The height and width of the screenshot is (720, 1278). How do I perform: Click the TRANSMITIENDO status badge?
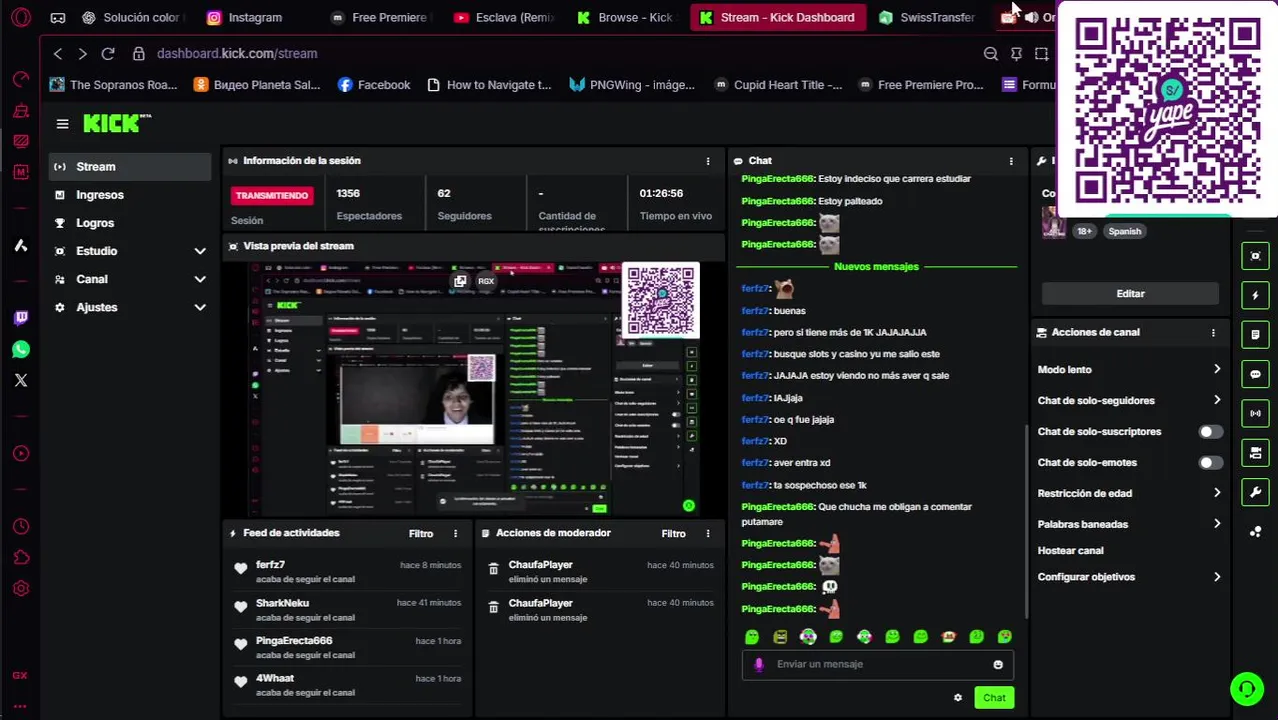[x=272, y=196]
